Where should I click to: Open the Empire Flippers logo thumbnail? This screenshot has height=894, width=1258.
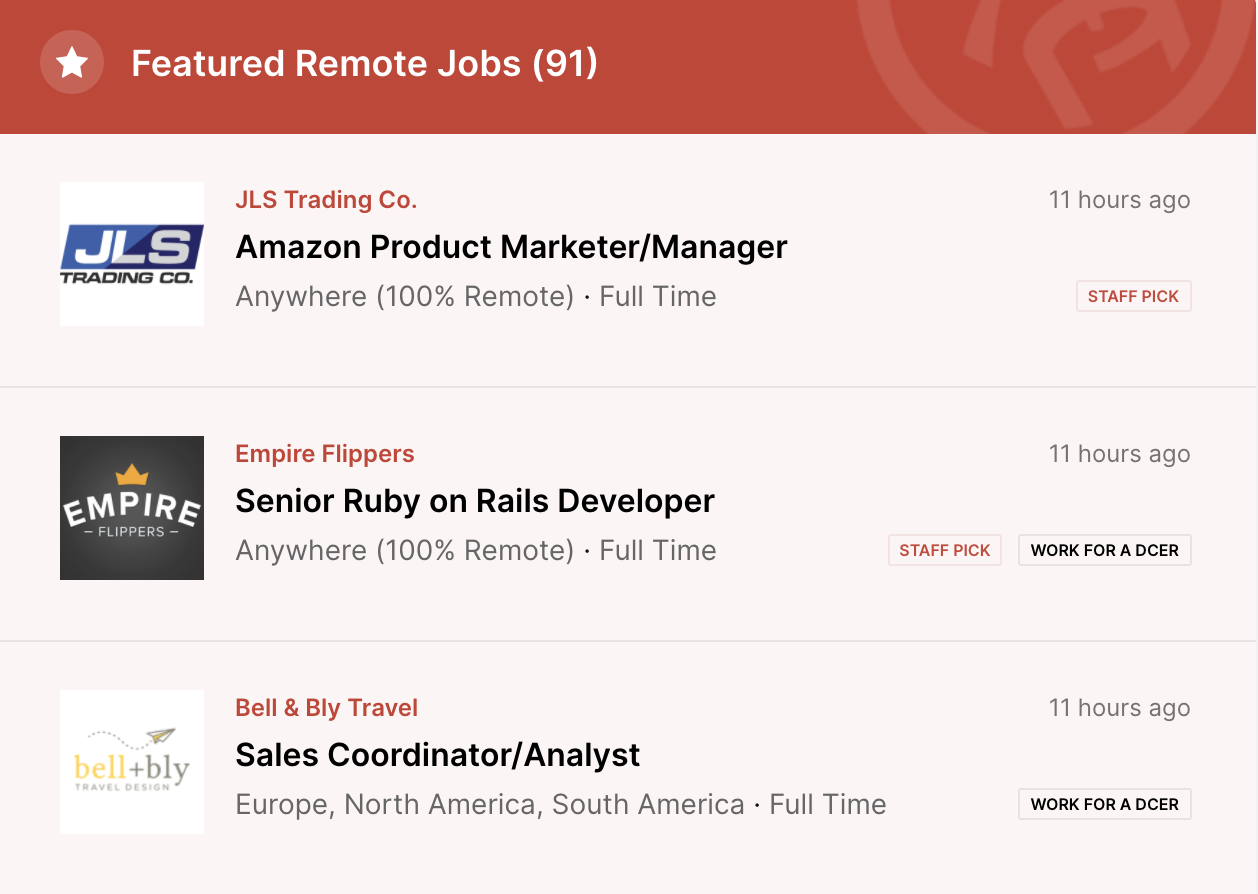(x=132, y=508)
